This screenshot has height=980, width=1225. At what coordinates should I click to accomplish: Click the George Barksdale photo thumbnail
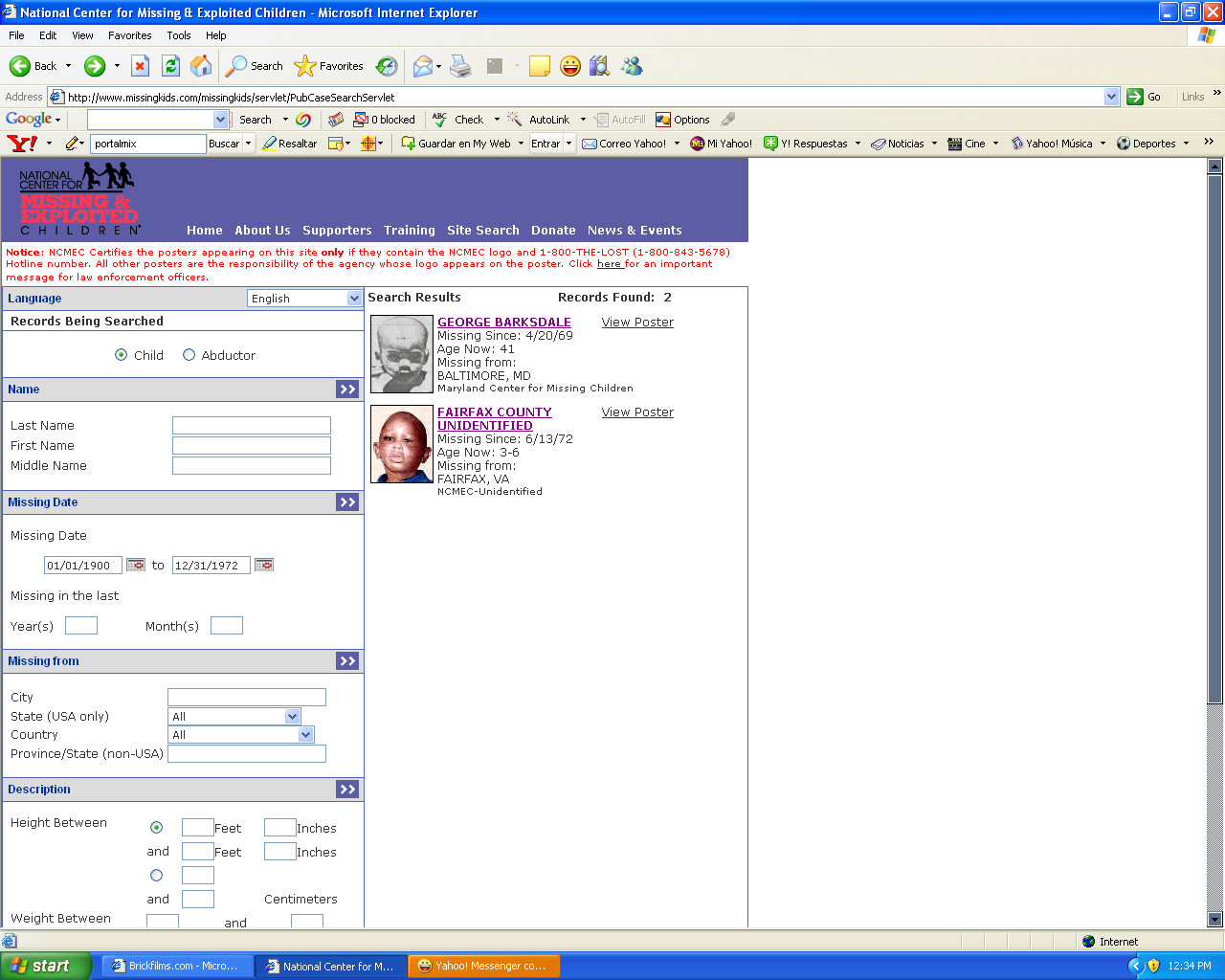coord(402,354)
